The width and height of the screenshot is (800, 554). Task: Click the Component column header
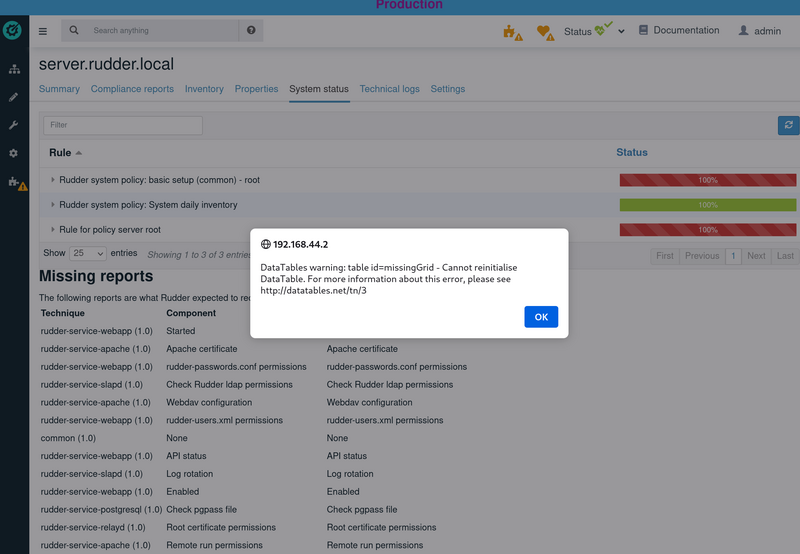point(191,313)
